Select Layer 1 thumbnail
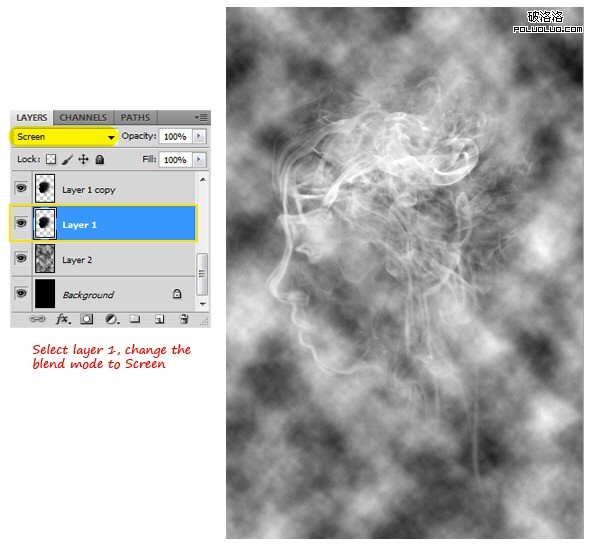This screenshot has width=593, height=549. click(x=45, y=223)
